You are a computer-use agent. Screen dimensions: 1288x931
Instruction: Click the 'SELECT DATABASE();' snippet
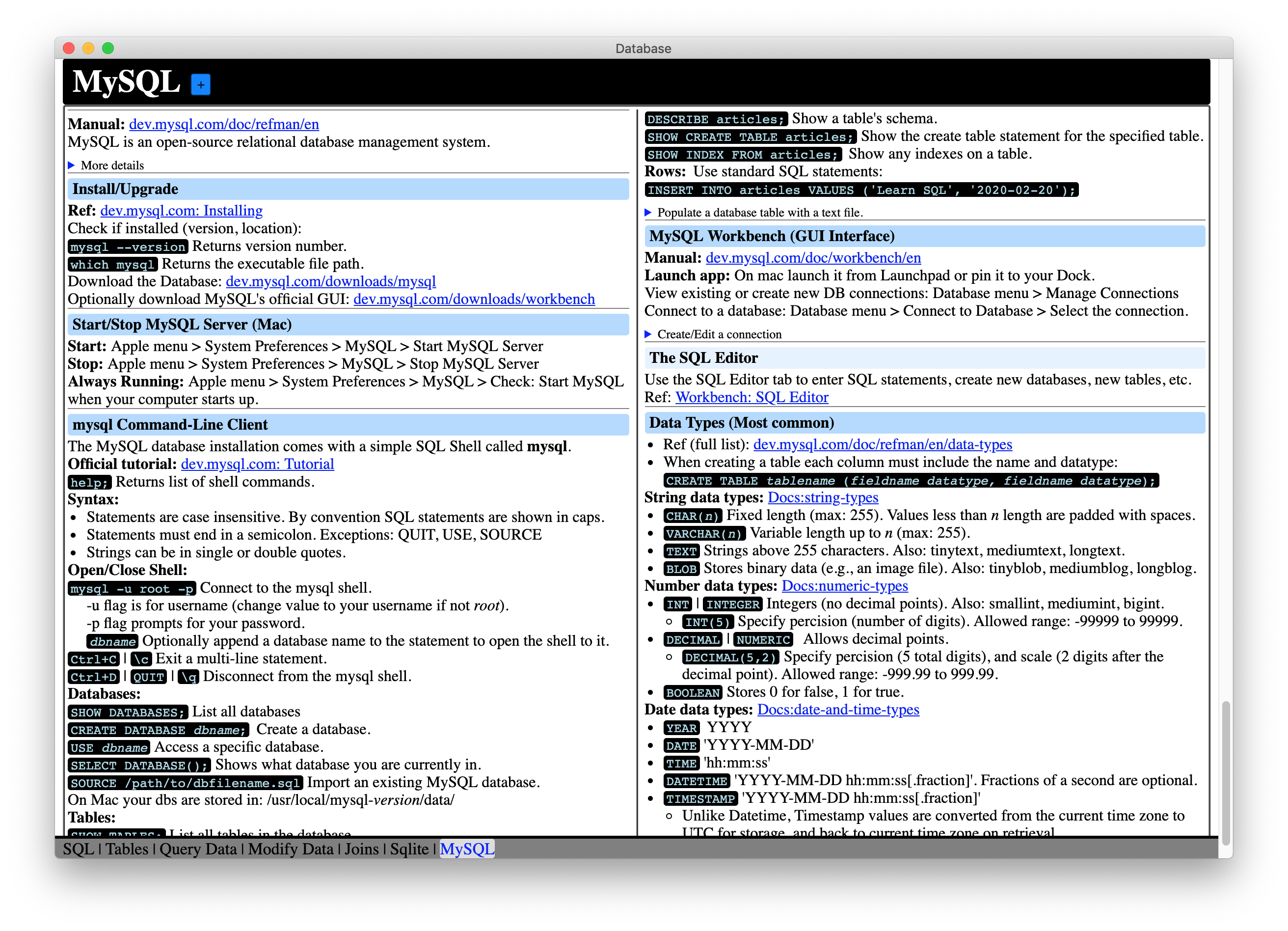(x=139, y=765)
